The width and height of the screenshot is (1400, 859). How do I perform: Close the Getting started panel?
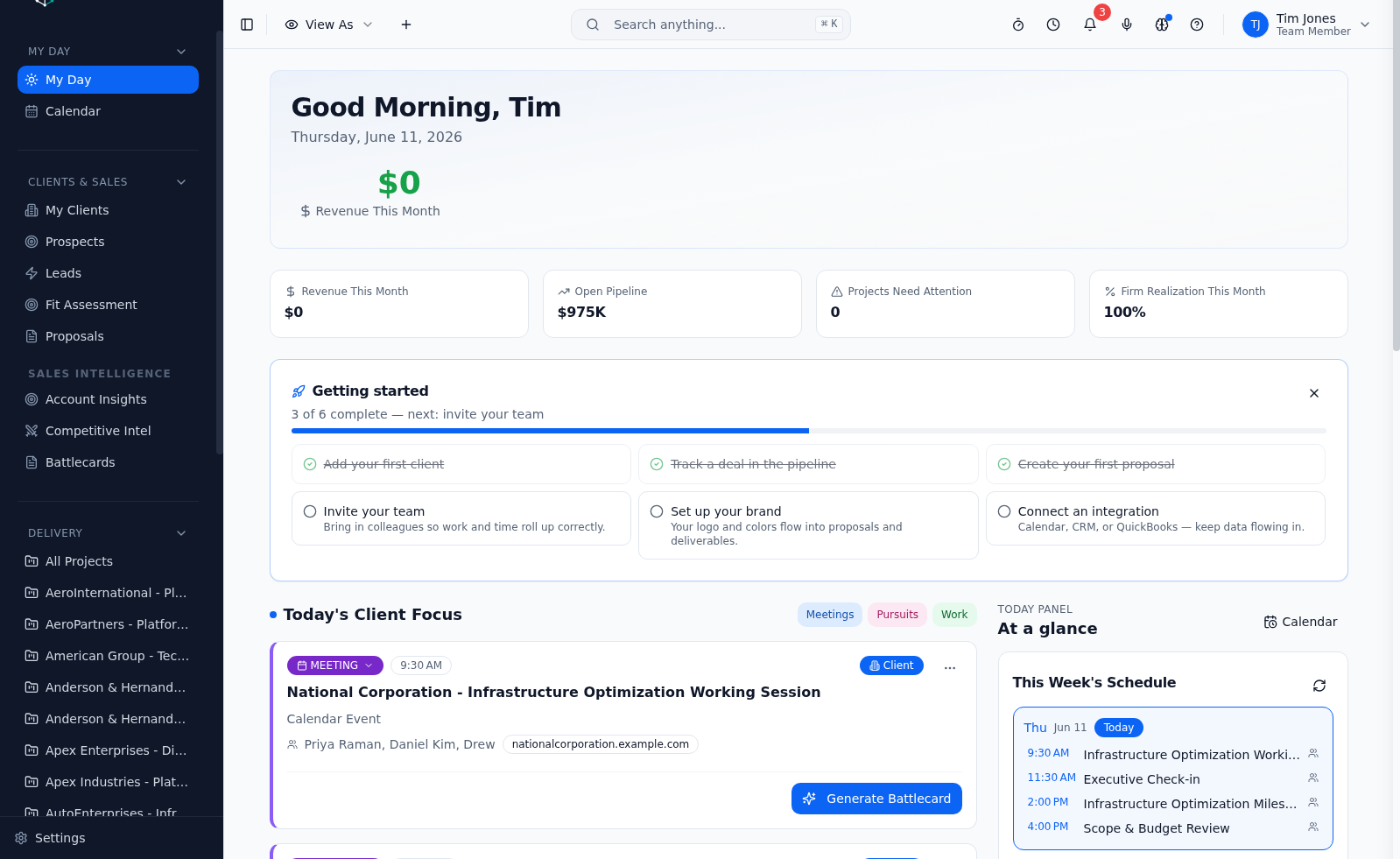(x=1314, y=393)
